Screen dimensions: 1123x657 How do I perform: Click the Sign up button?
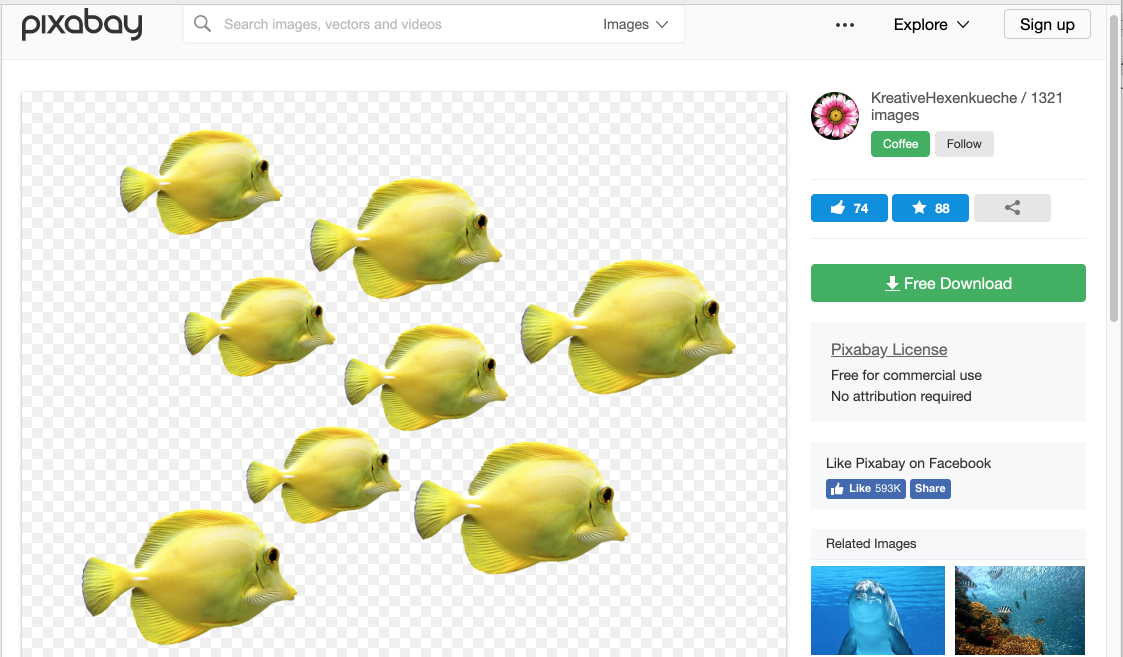tap(1047, 25)
